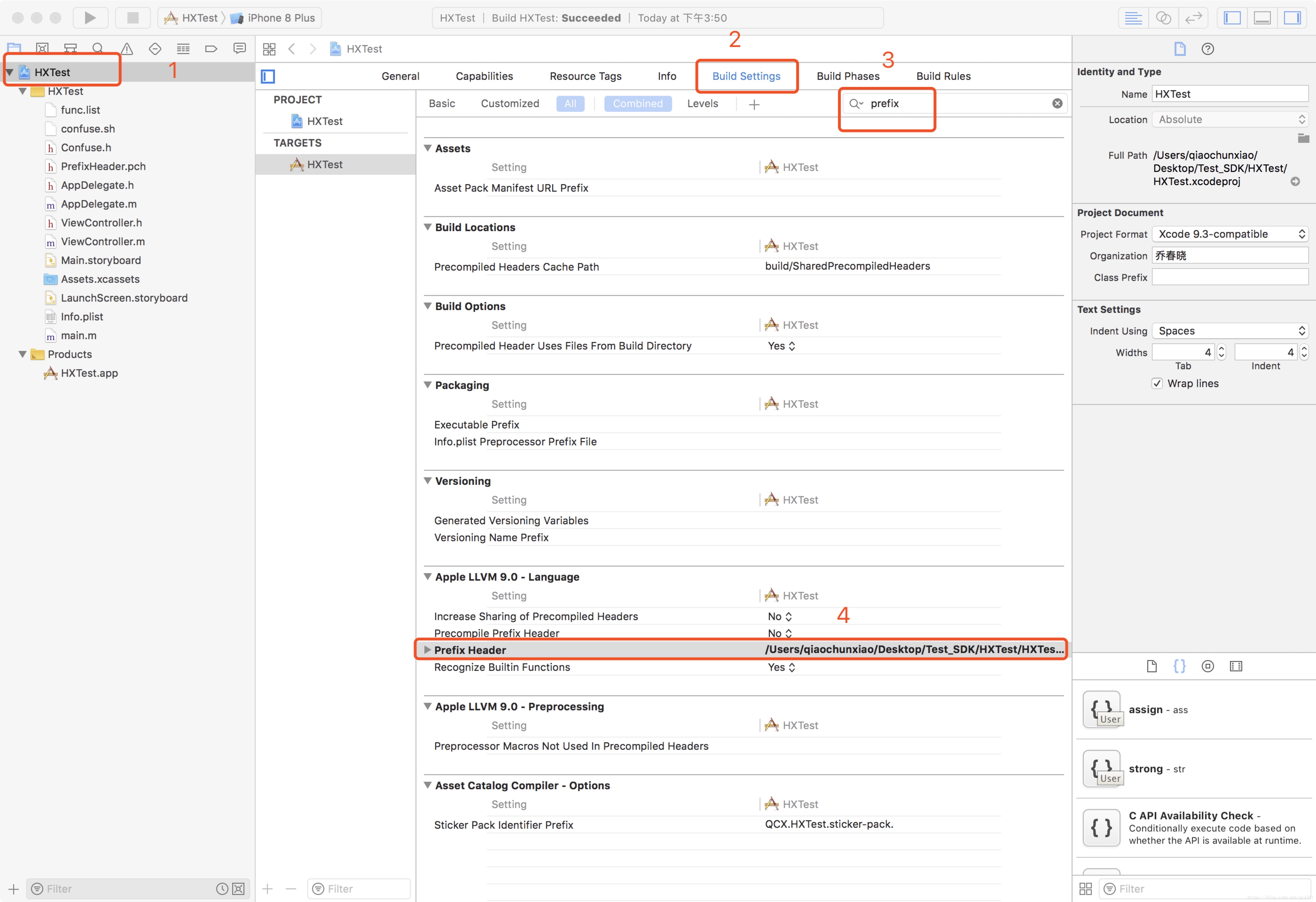Show Basic build settings
Image resolution: width=1316 pixels, height=902 pixels.
point(442,104)
